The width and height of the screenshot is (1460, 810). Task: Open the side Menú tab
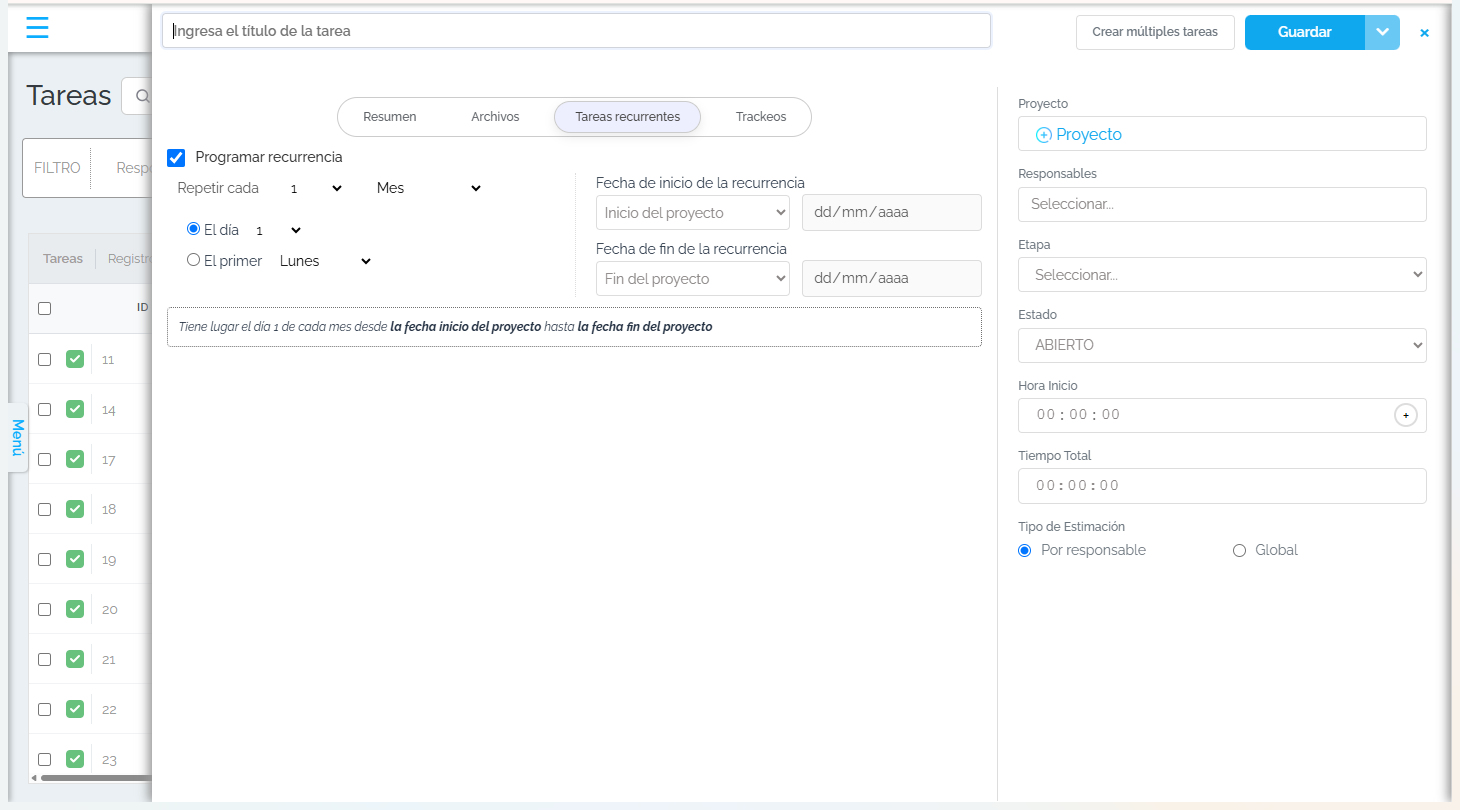pos(17,438)
